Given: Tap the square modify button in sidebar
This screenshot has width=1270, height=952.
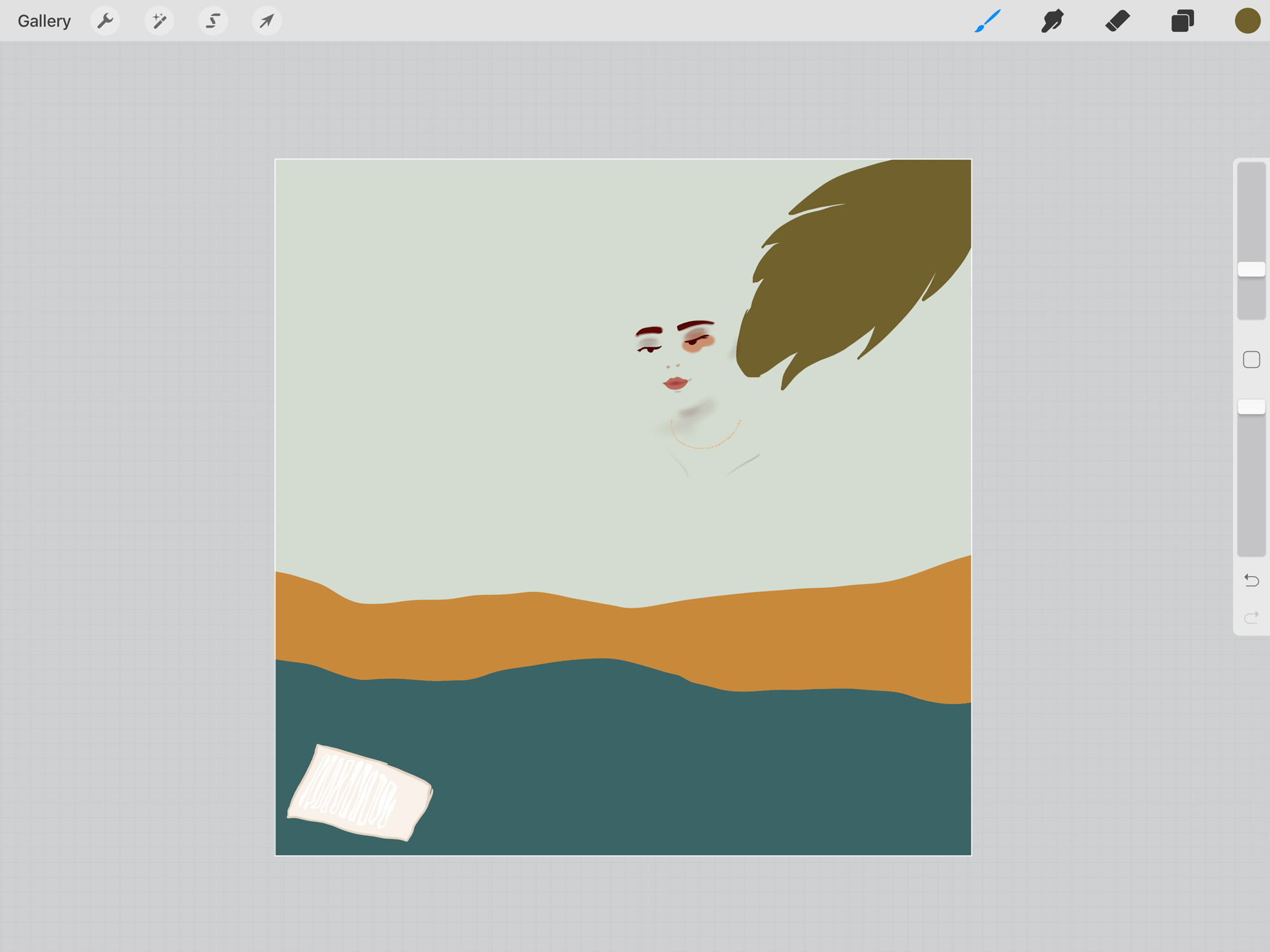Looking at the screenshot, I should 1252,359.
